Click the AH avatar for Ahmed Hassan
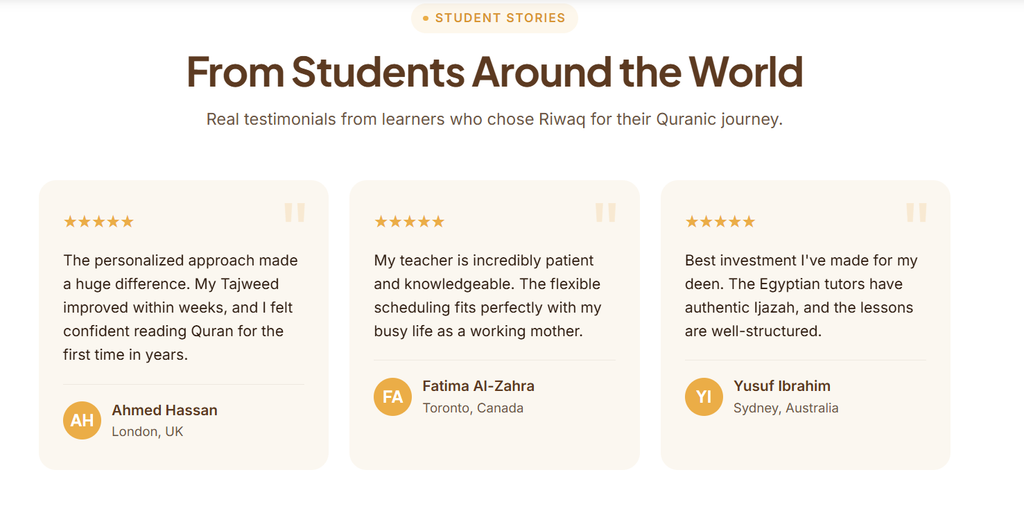This screenshot has height=506, width=1024. click(82, 420)
